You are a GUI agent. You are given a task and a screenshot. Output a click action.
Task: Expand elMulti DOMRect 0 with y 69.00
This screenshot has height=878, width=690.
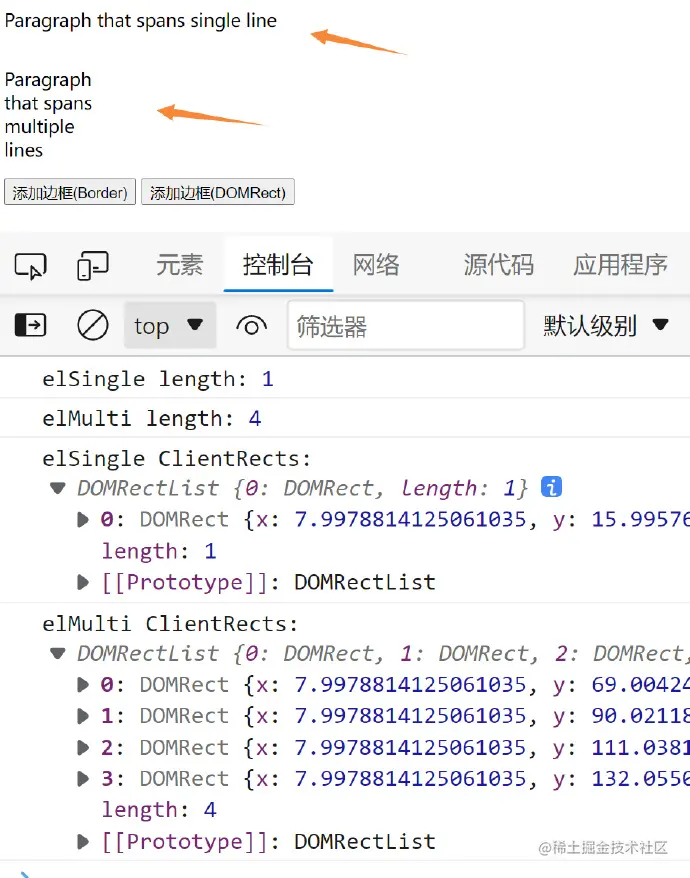[x=83, y=684]
